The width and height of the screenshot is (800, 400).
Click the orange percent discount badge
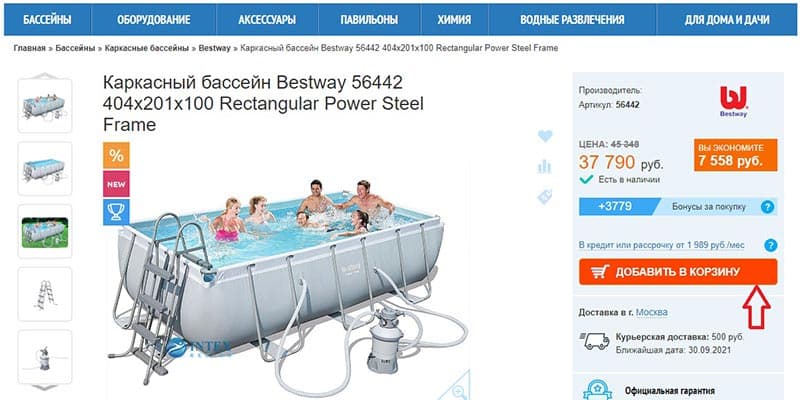116,156
